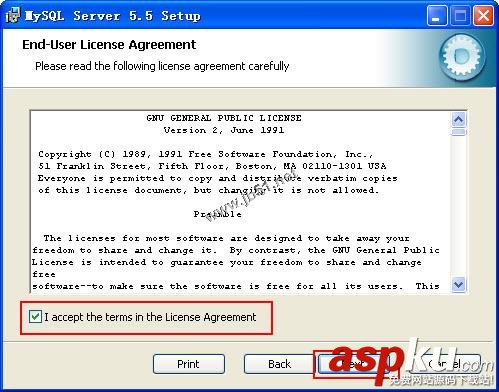Click the '51 Franklin Street' address line
The image size is (499, 392).
coord(212,166)
